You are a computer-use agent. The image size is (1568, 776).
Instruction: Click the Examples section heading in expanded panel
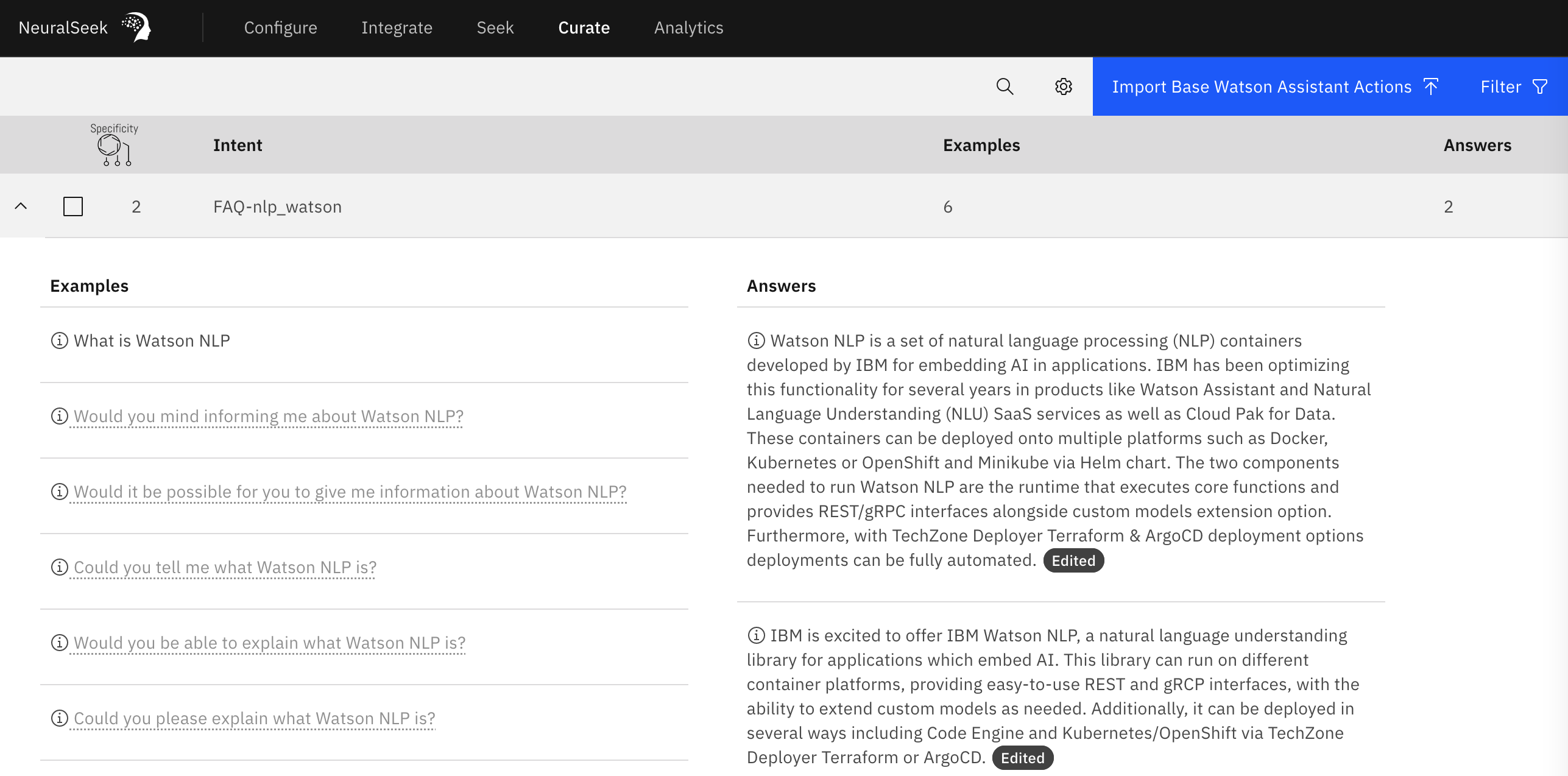[x=89, y=286]
